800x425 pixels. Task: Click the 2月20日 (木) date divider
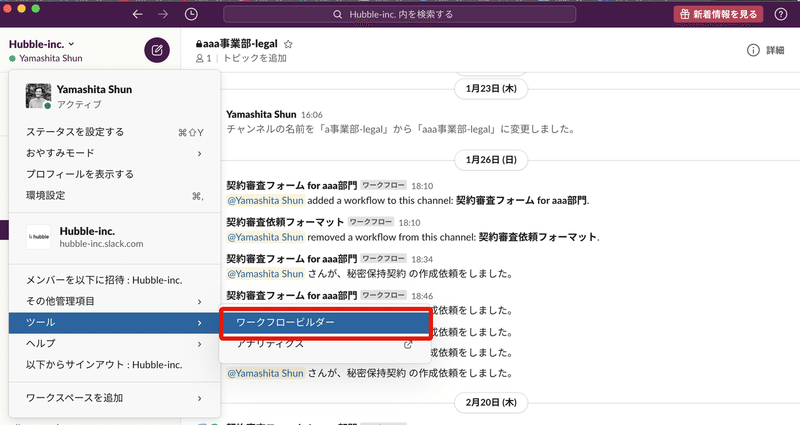tap(491, 402)
